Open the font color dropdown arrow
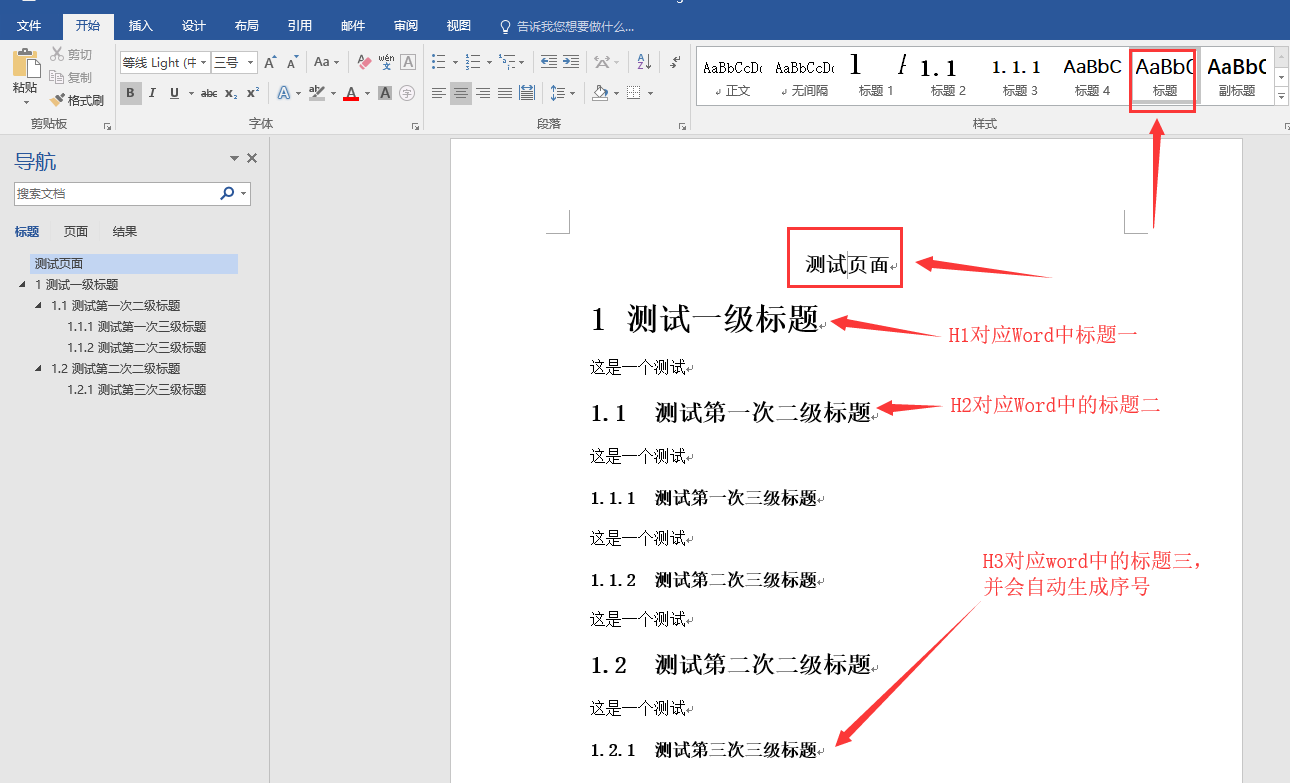 (366, 93)
